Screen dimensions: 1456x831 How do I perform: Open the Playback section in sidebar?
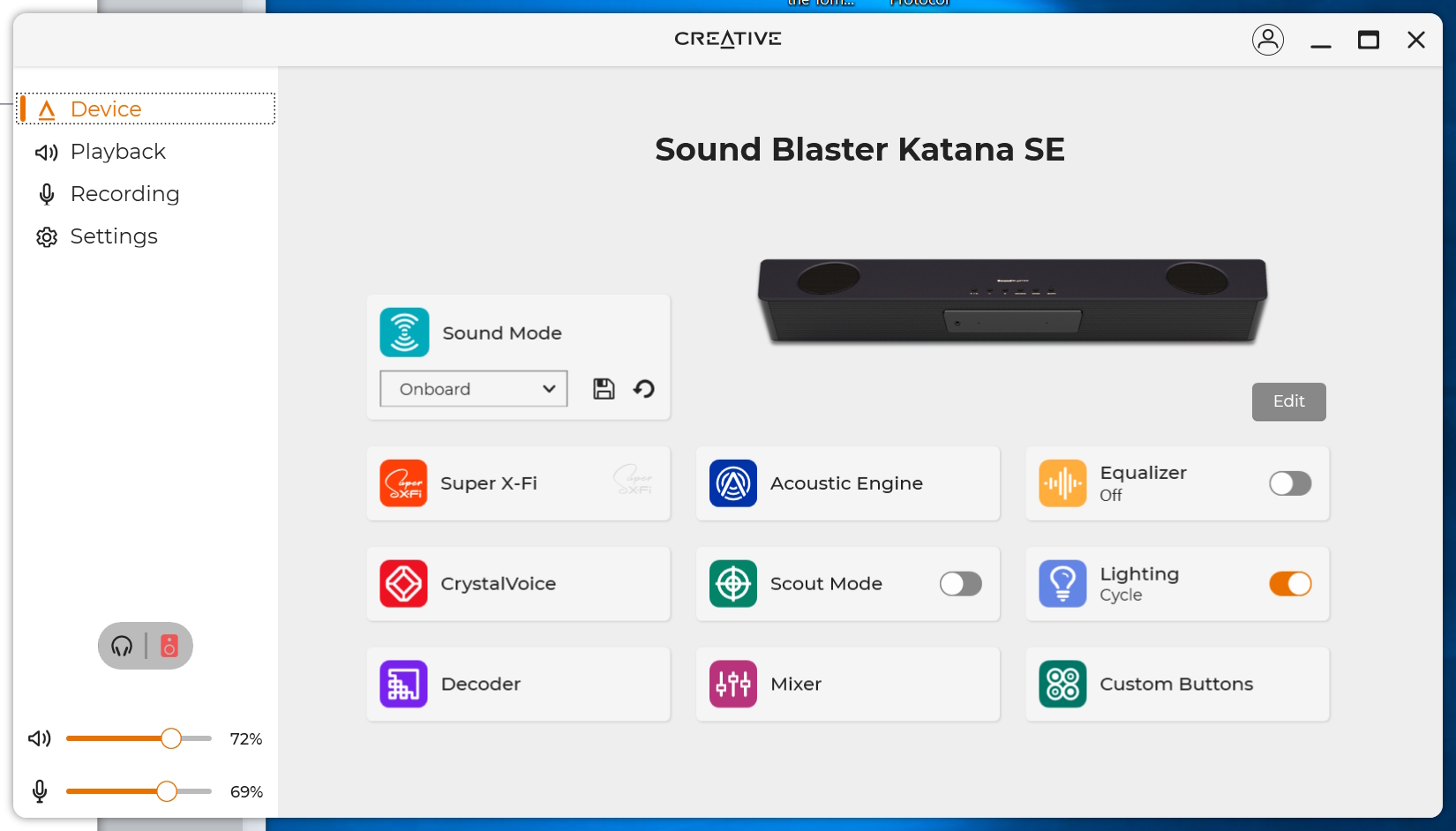pos(117,152)
